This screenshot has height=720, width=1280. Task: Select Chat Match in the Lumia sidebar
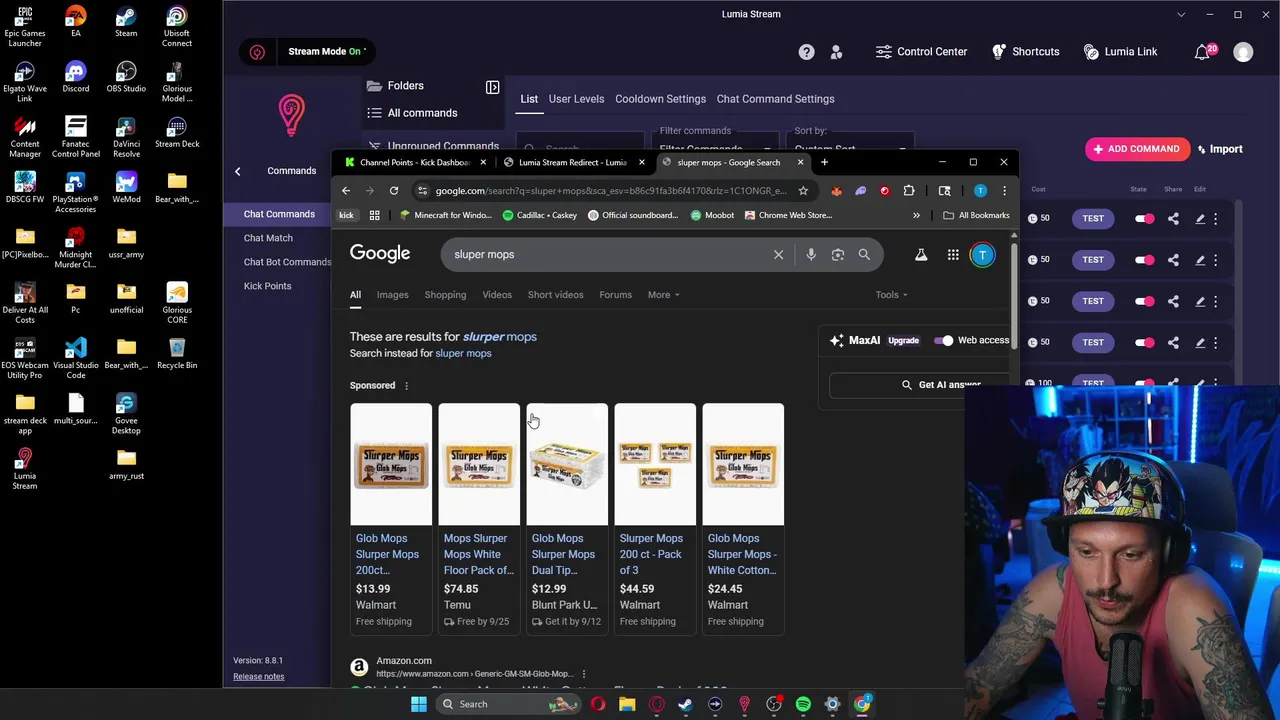click(x=268, y=238)
